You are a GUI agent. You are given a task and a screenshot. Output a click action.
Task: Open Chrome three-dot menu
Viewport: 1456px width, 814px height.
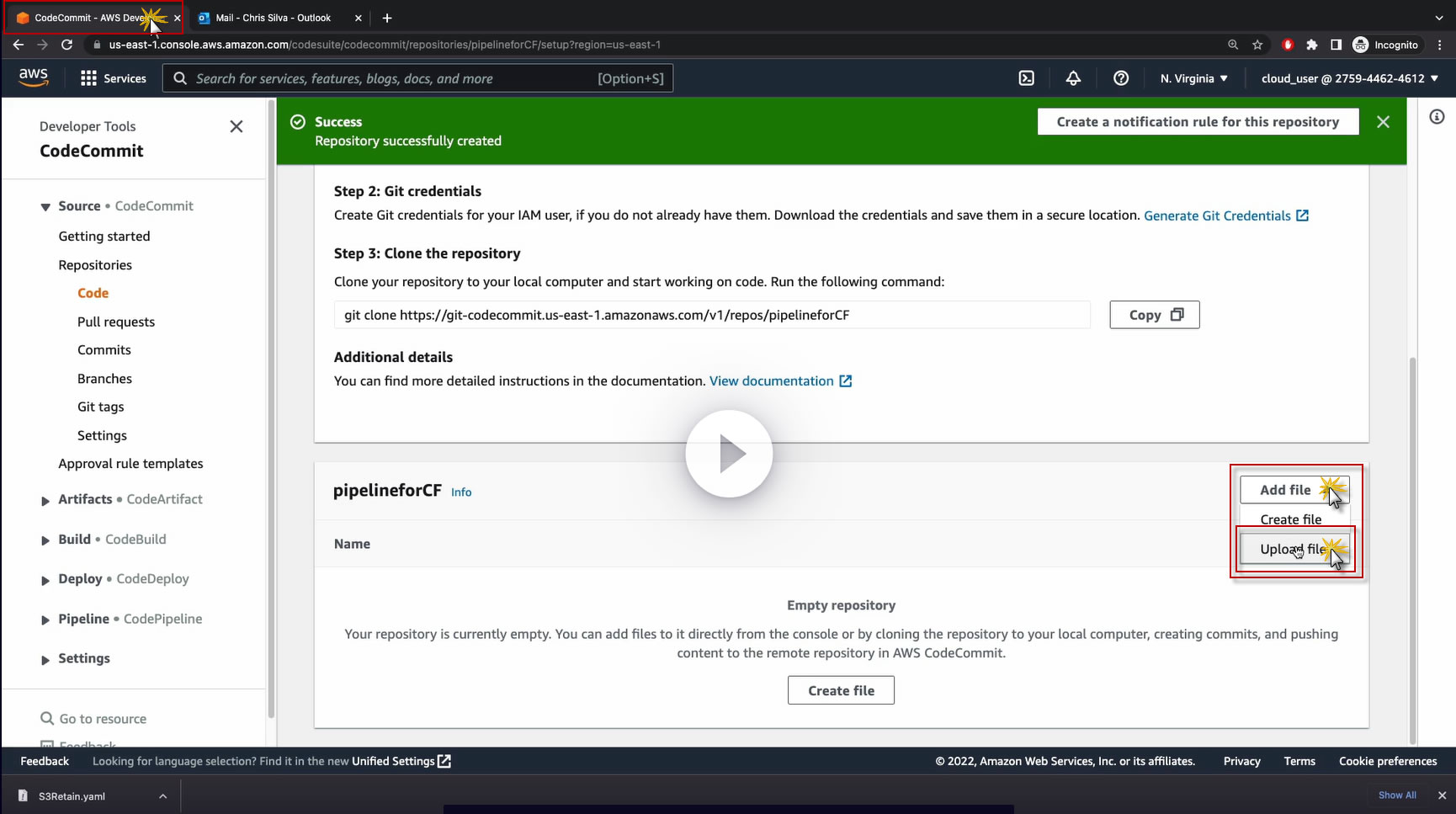tap(1440, 45)
